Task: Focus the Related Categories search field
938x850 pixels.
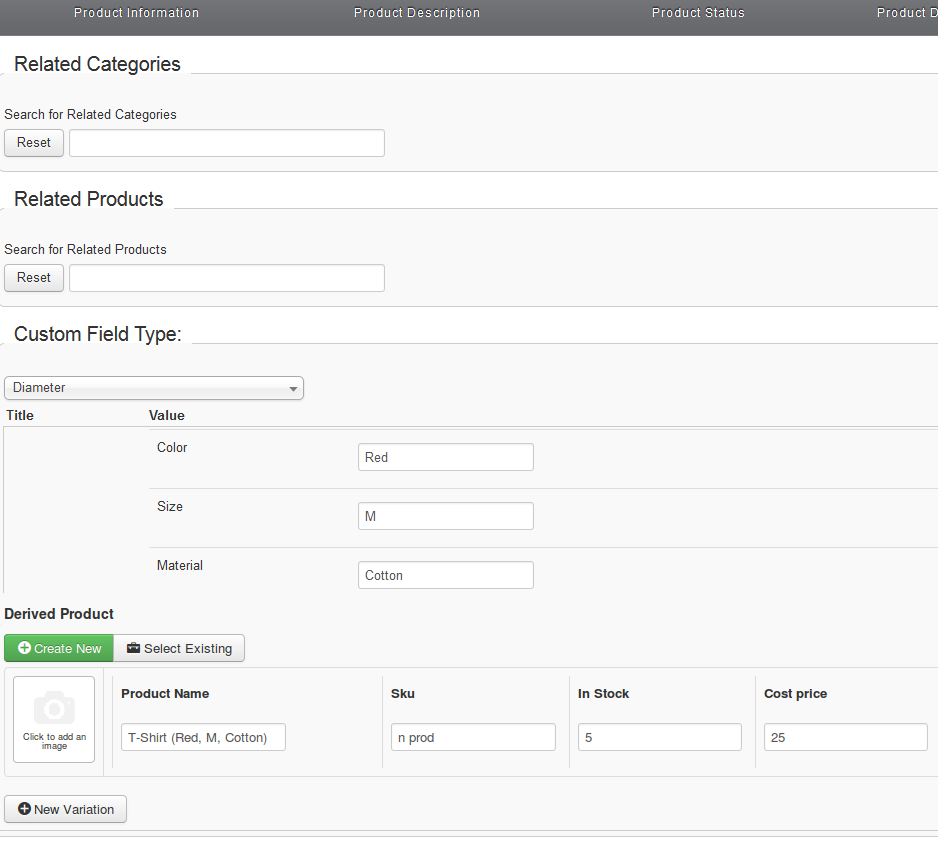Action: point(227,143)
